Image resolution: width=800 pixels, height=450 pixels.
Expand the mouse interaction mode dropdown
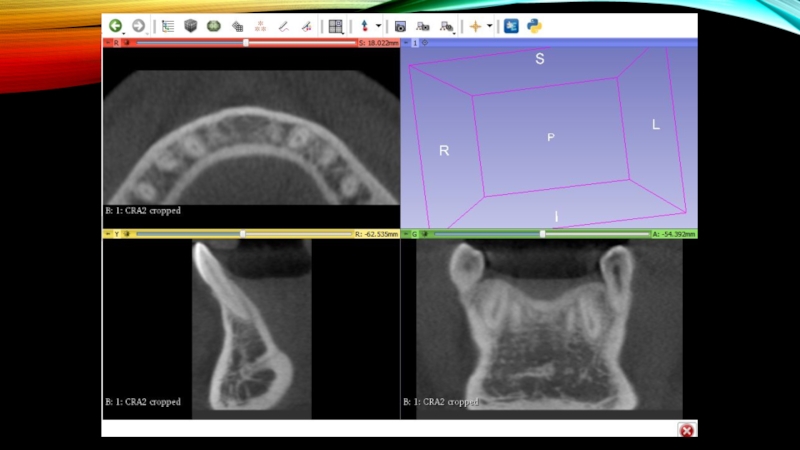pyautogui.click(x=378, y=26)
